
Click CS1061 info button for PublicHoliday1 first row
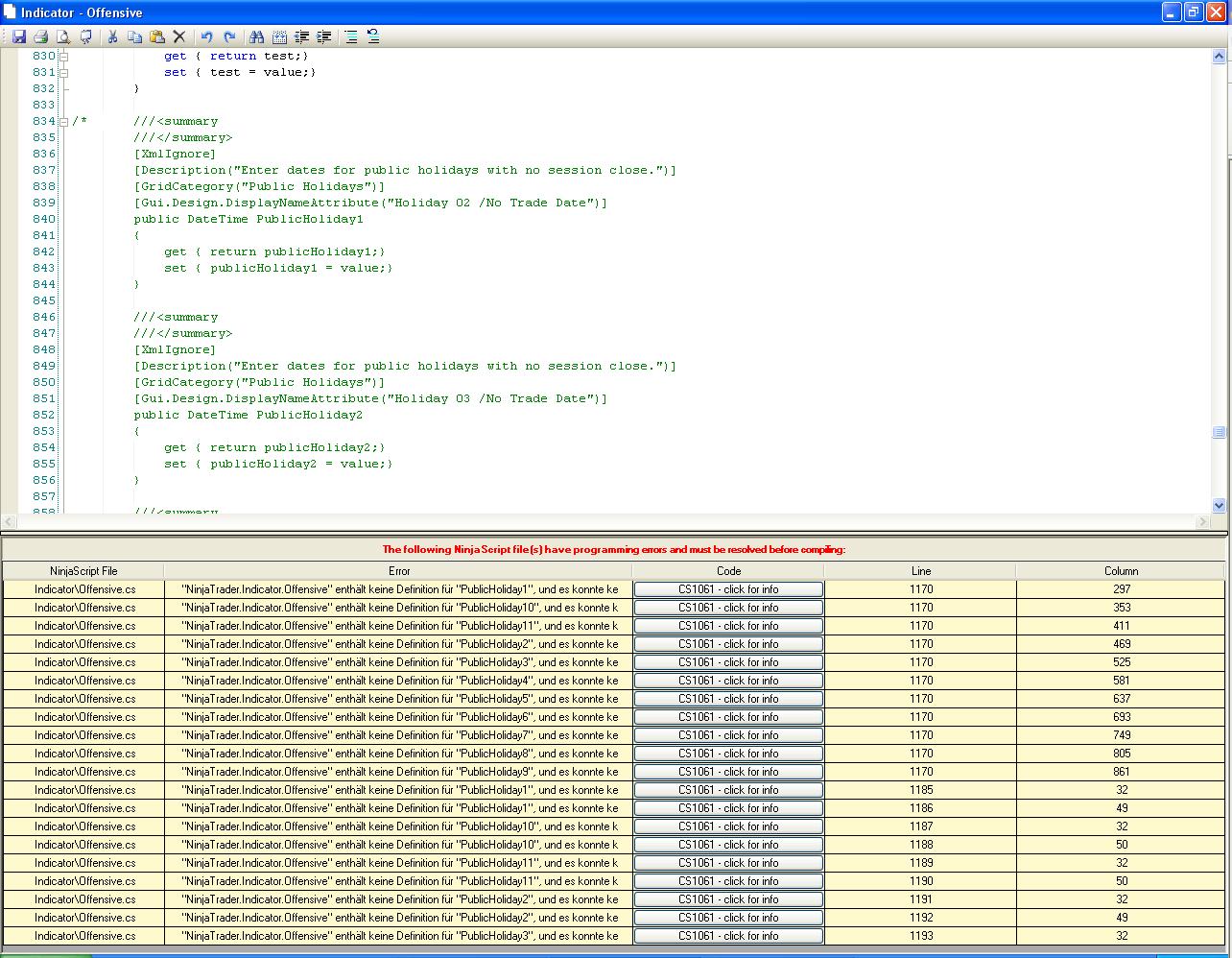(x=728, y=589)
